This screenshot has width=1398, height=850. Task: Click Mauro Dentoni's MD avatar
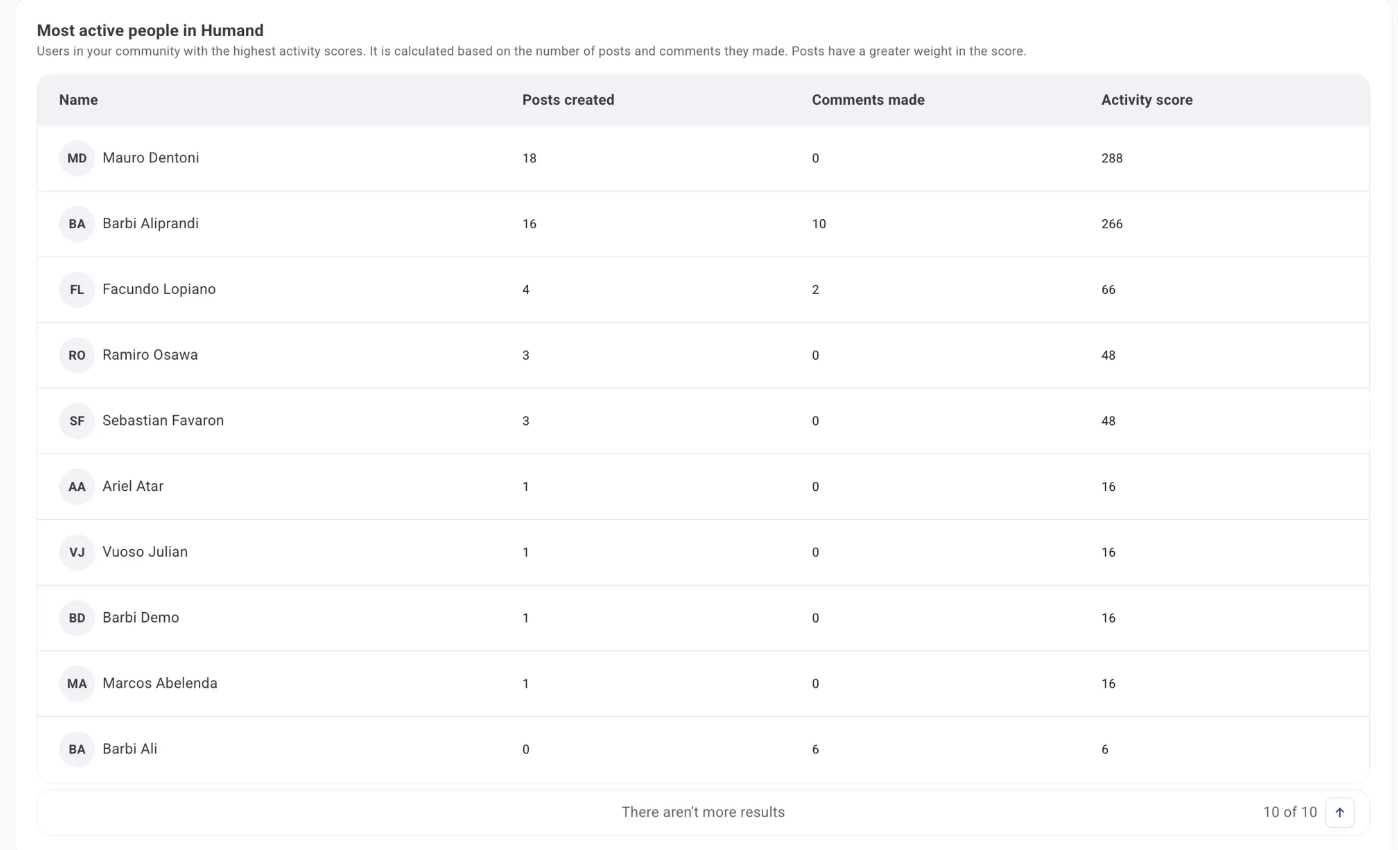pyautogui.click(x=77, y=158)
